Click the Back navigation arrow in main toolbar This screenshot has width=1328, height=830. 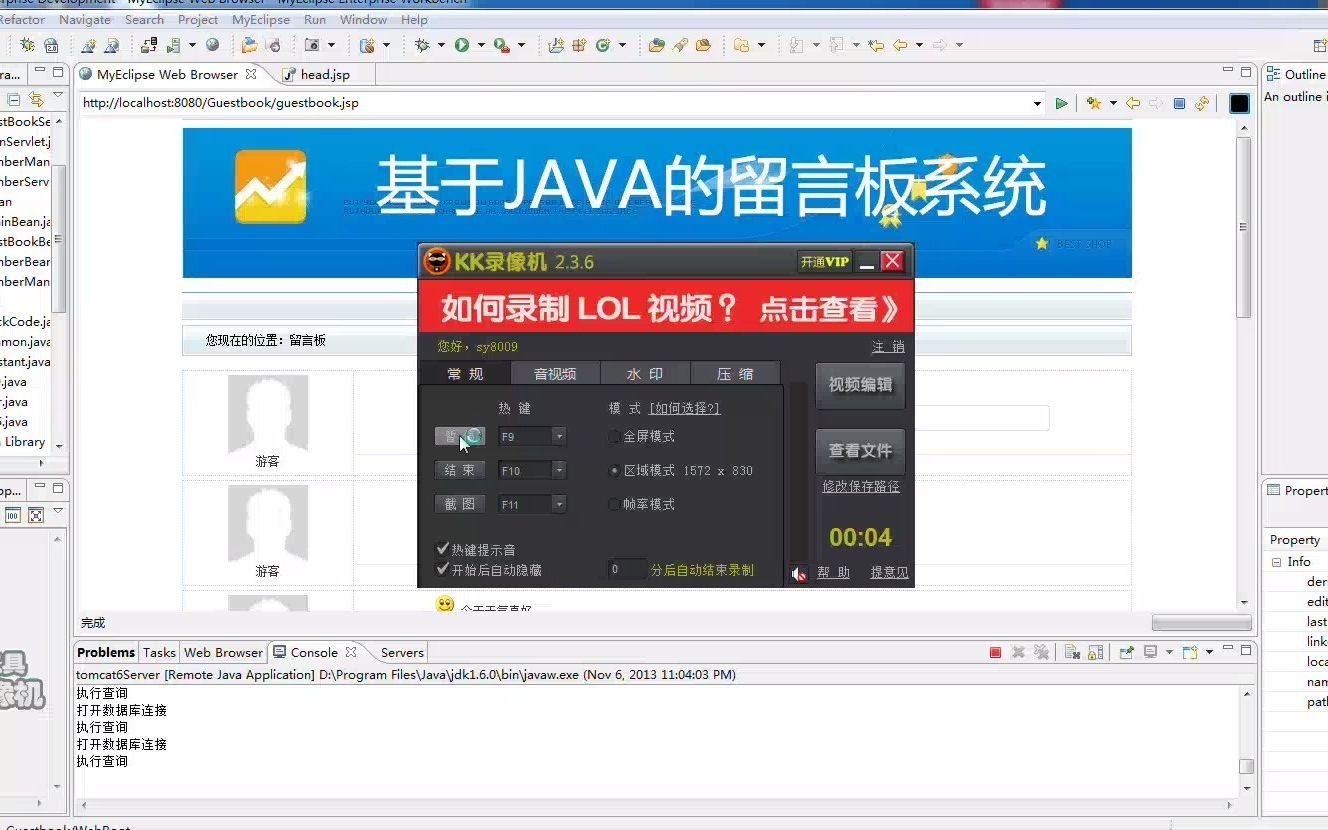900,45
